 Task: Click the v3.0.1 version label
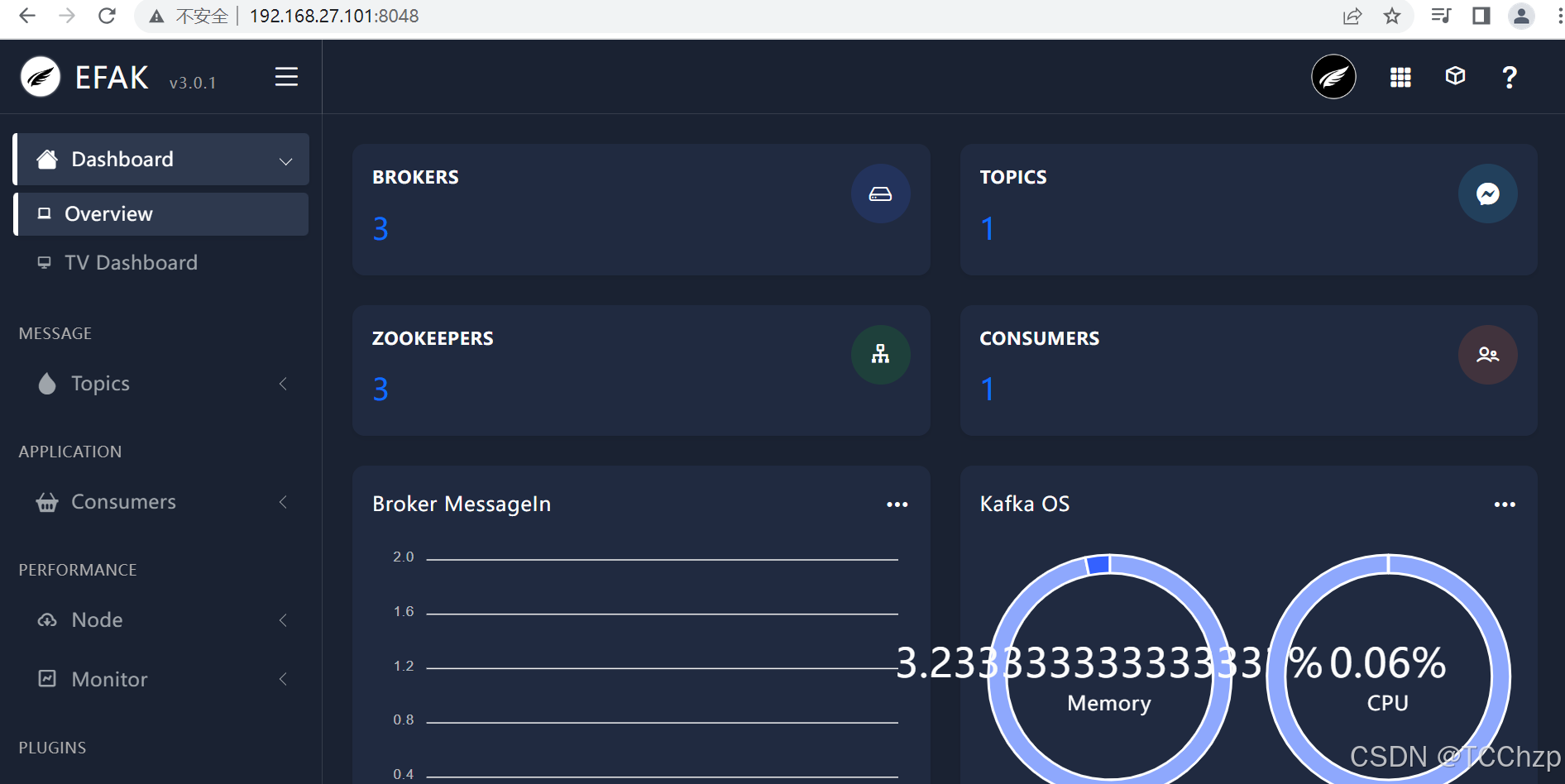point(193,83)
